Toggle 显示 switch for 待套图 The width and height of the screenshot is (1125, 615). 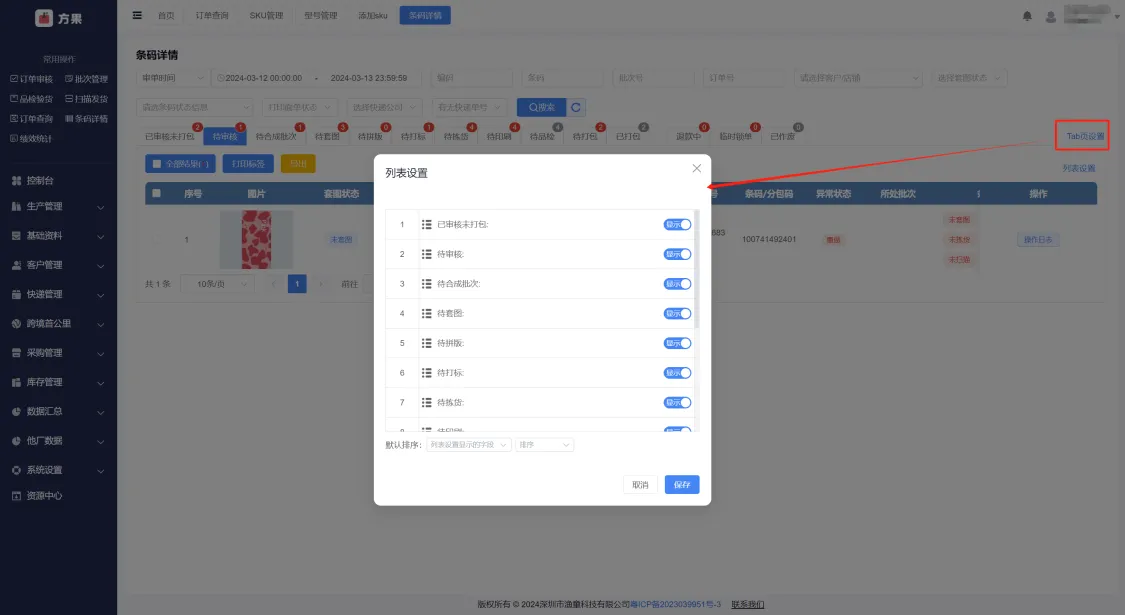677,314
